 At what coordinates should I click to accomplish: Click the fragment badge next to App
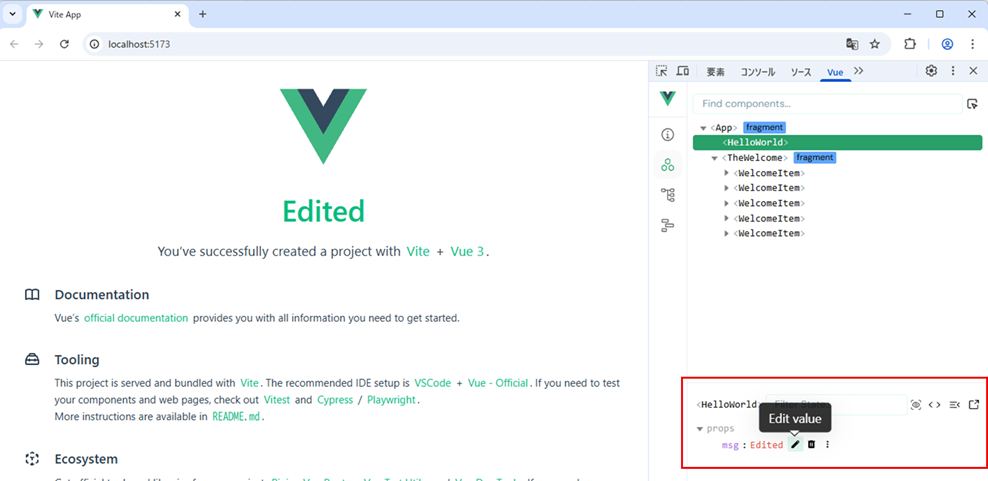[x=764, y=127]
